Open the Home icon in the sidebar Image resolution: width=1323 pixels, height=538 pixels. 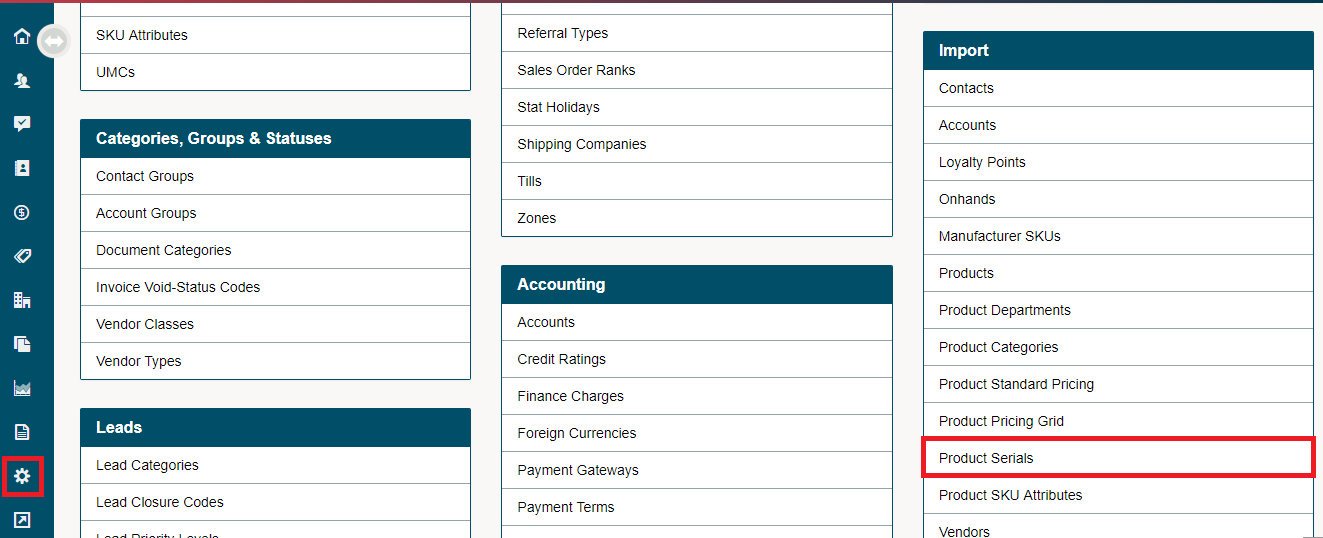22,36
